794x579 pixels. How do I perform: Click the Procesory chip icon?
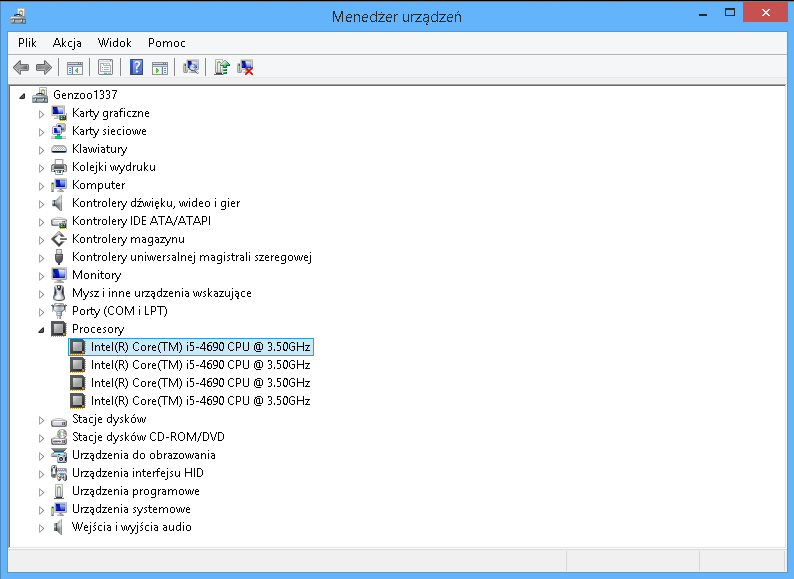coord(59,329)
